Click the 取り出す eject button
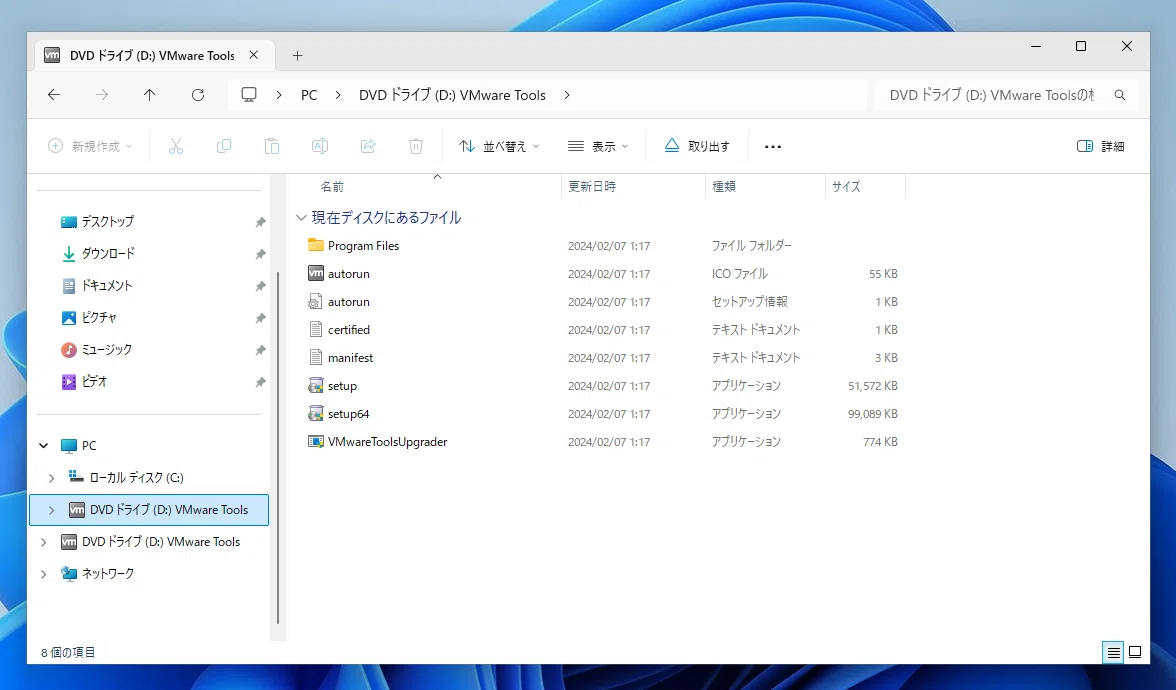The image size is (1176, 690). pyautogui.click(x=697, y=146)
